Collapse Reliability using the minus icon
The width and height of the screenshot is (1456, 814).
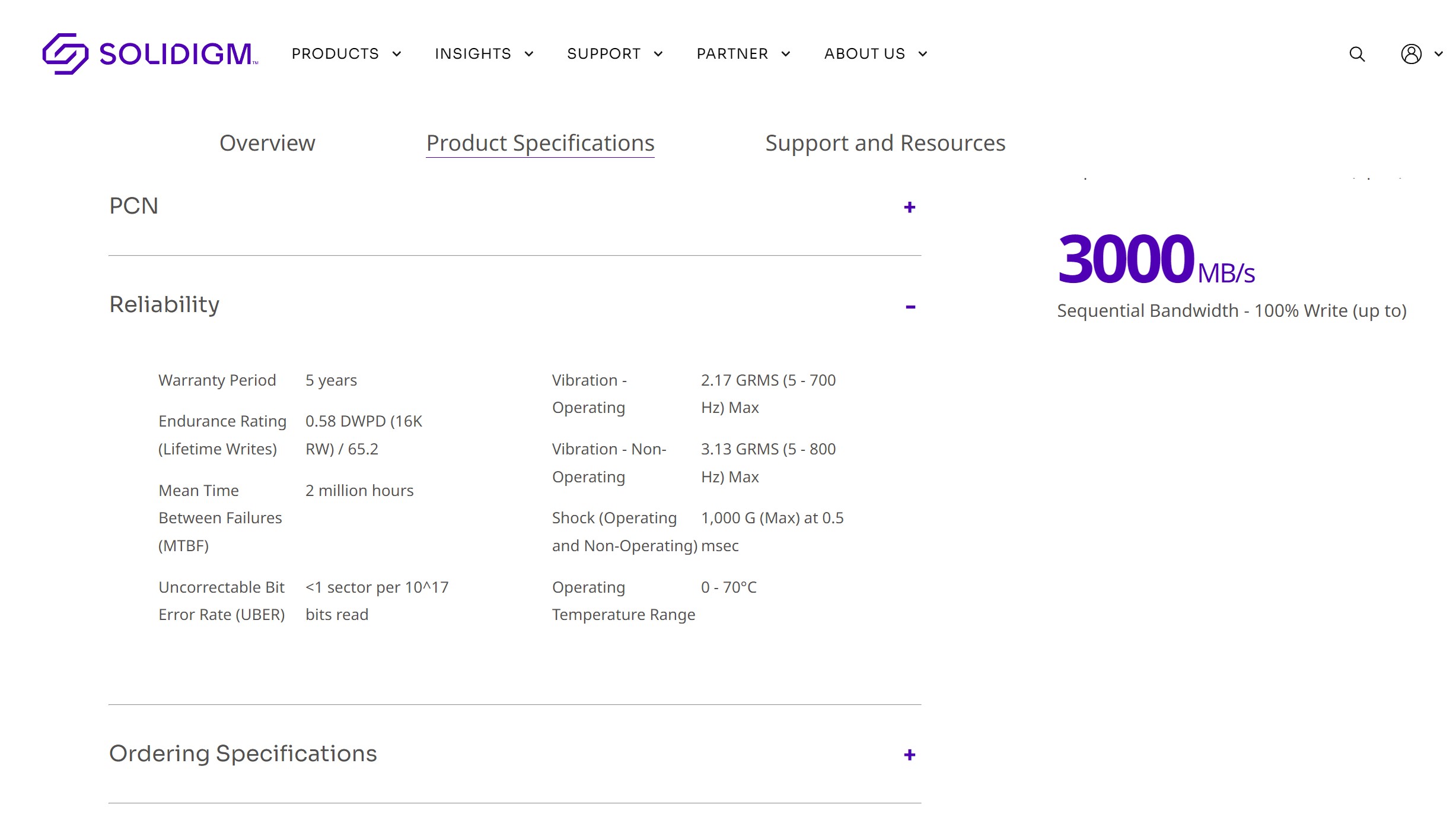tap(910, 307)
